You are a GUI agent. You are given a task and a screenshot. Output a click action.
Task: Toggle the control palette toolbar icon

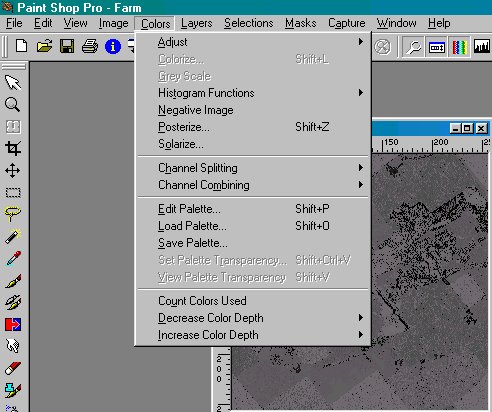(437, 47)
